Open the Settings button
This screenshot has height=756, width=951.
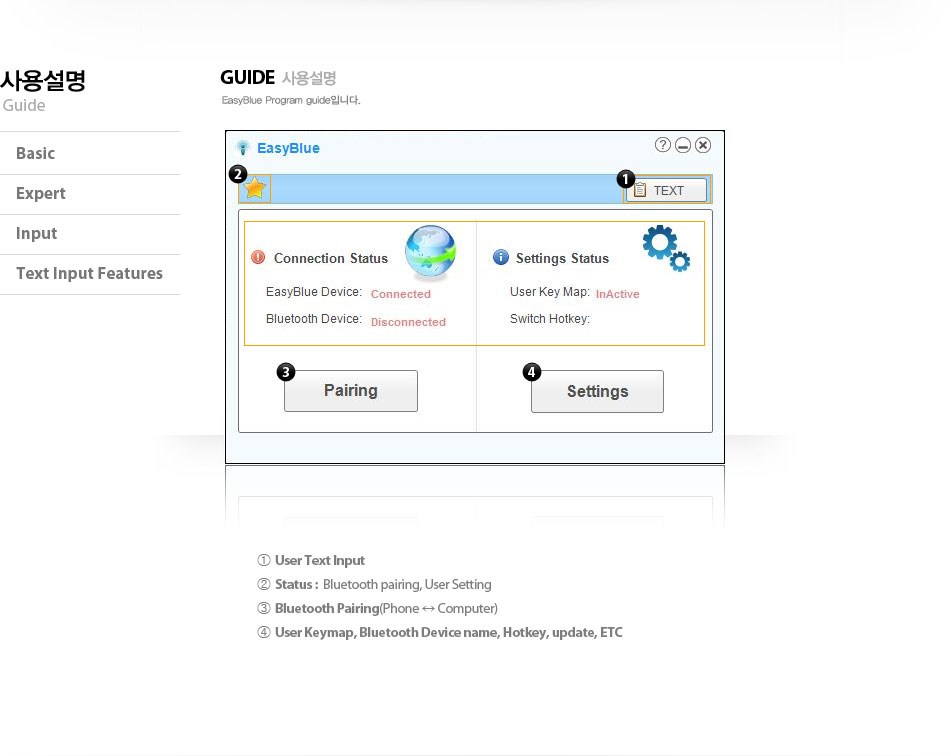(597, 392)
